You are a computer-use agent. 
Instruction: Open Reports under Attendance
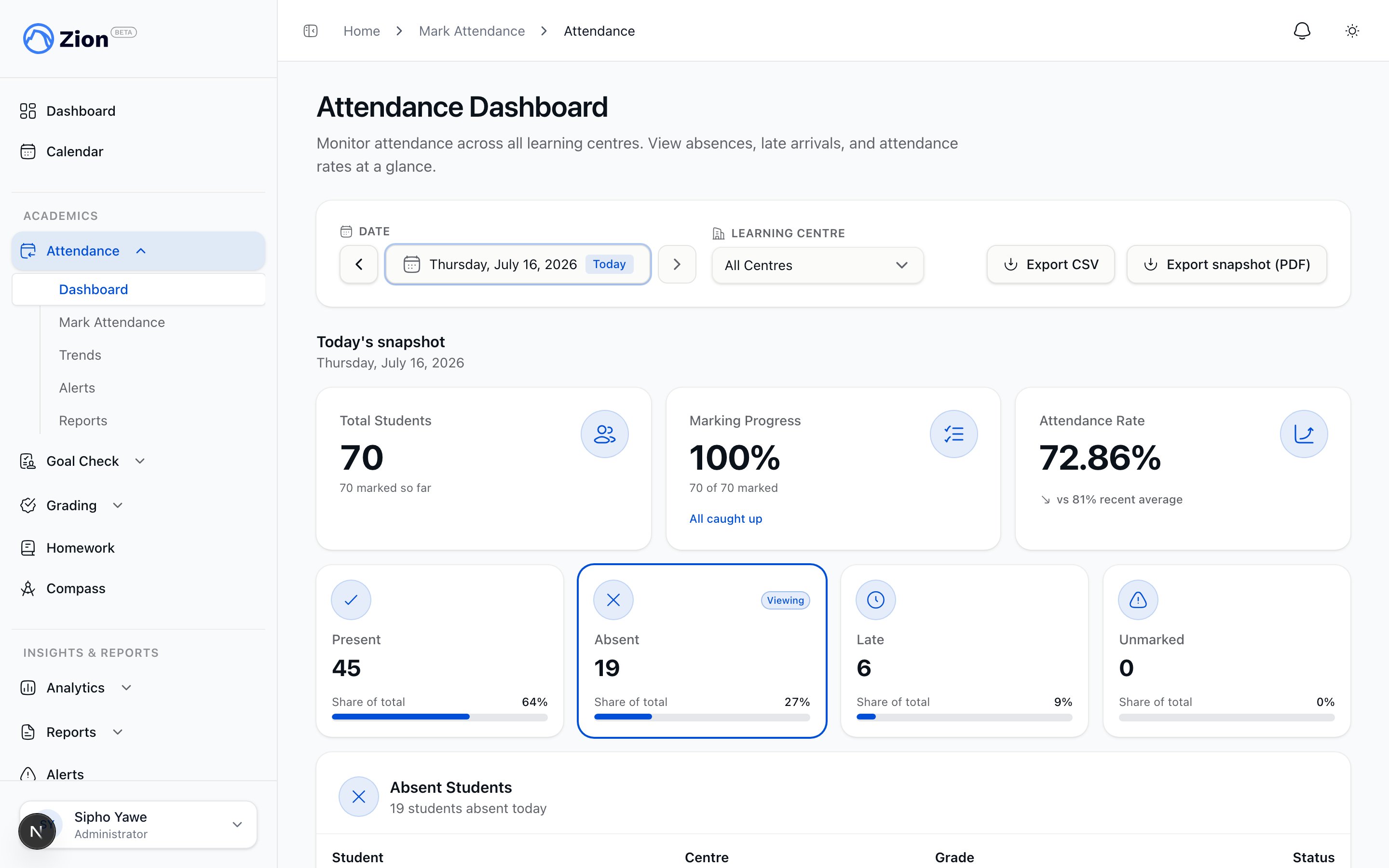83,420
